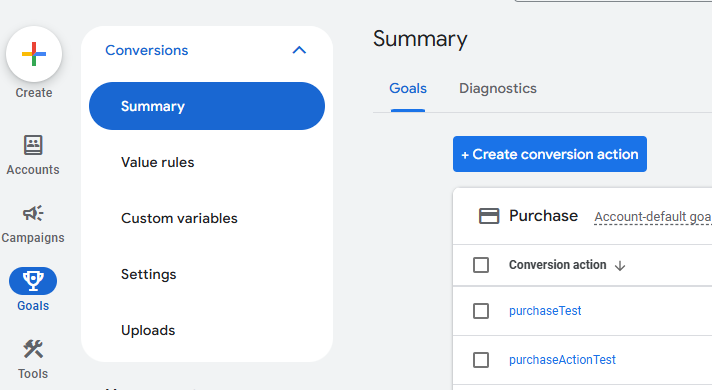Image resolution: width=712 pixels, height=390 pixels.
Task: Switch to the Diagnostics tab
Action: point(498,88)
